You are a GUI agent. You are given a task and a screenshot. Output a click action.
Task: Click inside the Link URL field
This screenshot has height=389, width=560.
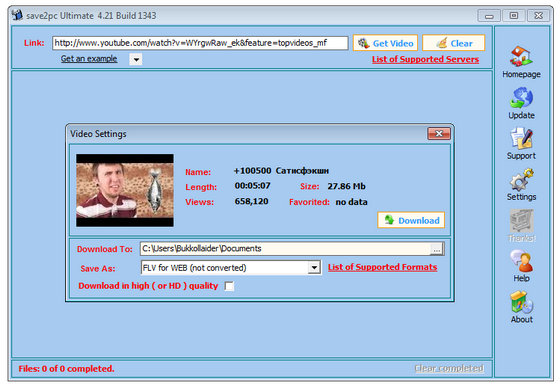(200, 43)
